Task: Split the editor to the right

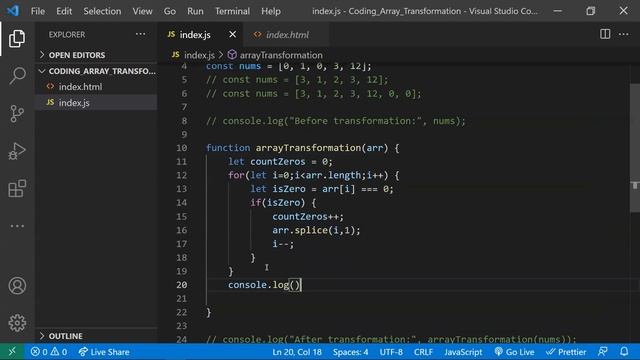Action: (605, 34)
